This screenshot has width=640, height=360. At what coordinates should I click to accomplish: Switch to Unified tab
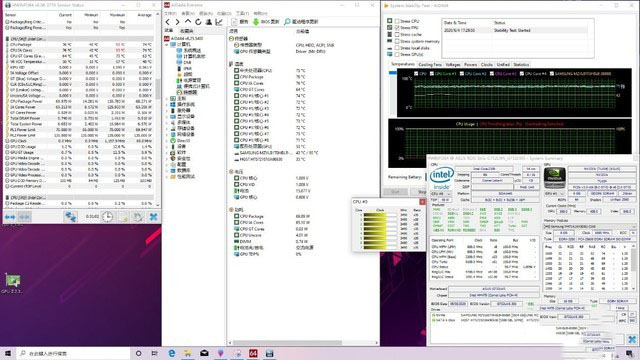coord(503,64)
